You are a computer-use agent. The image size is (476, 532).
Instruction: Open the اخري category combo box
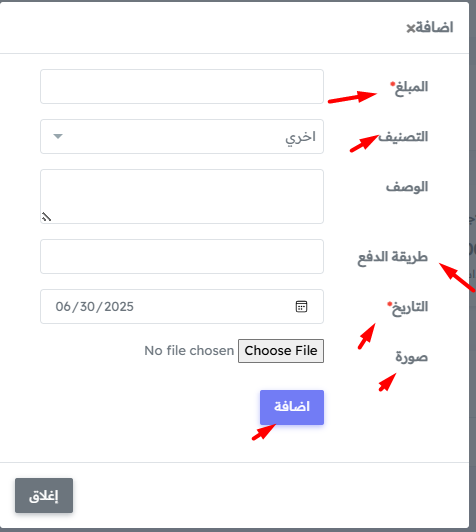[x=182, y=136]
